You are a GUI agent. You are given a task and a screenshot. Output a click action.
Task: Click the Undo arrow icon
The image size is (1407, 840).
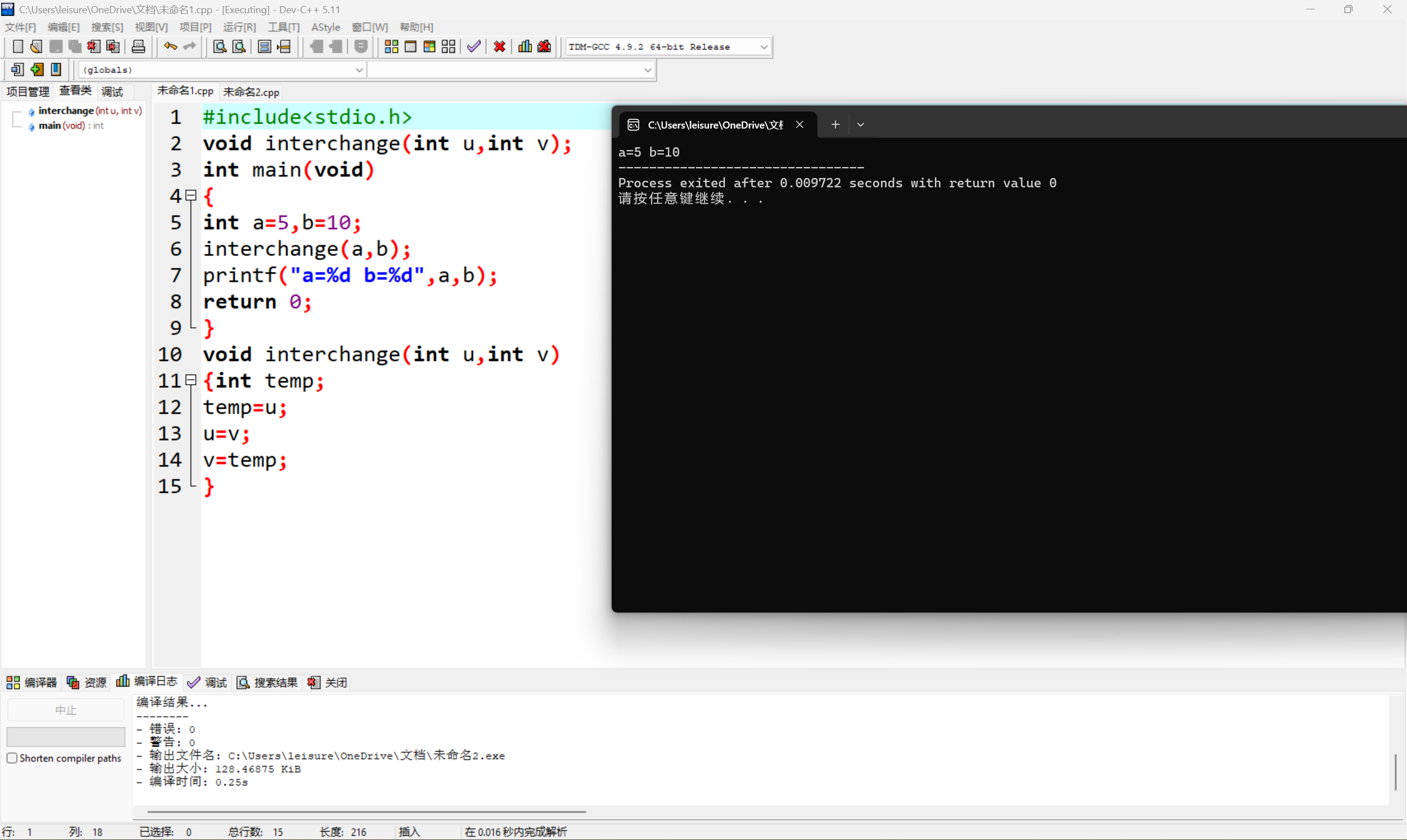(170, 46)
